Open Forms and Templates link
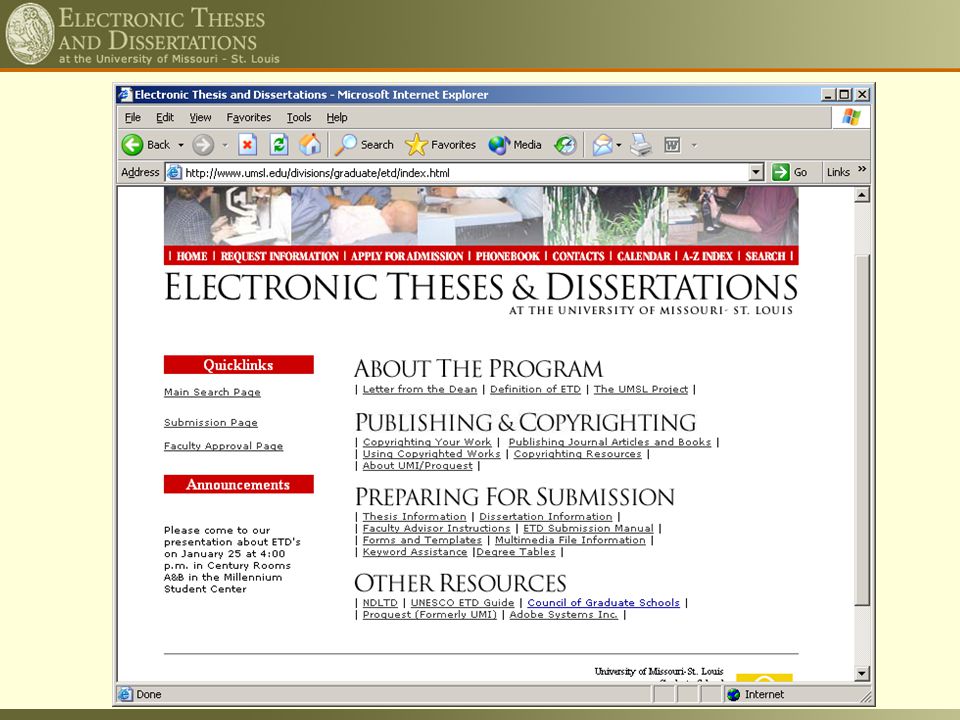960x720 pixels. pyautogui.click(x=422, y=539)
